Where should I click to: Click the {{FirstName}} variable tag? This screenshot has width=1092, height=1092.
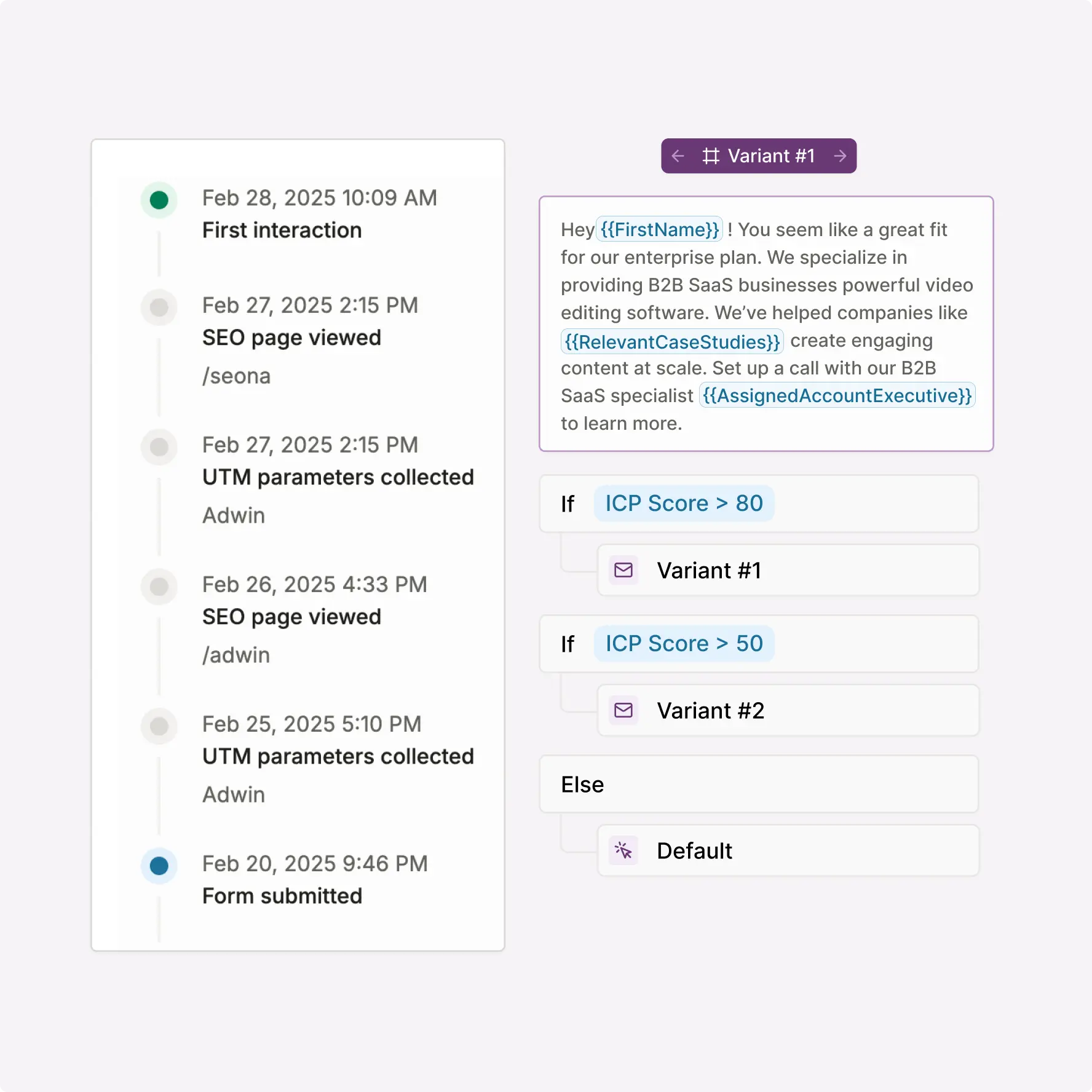point(660,229)
